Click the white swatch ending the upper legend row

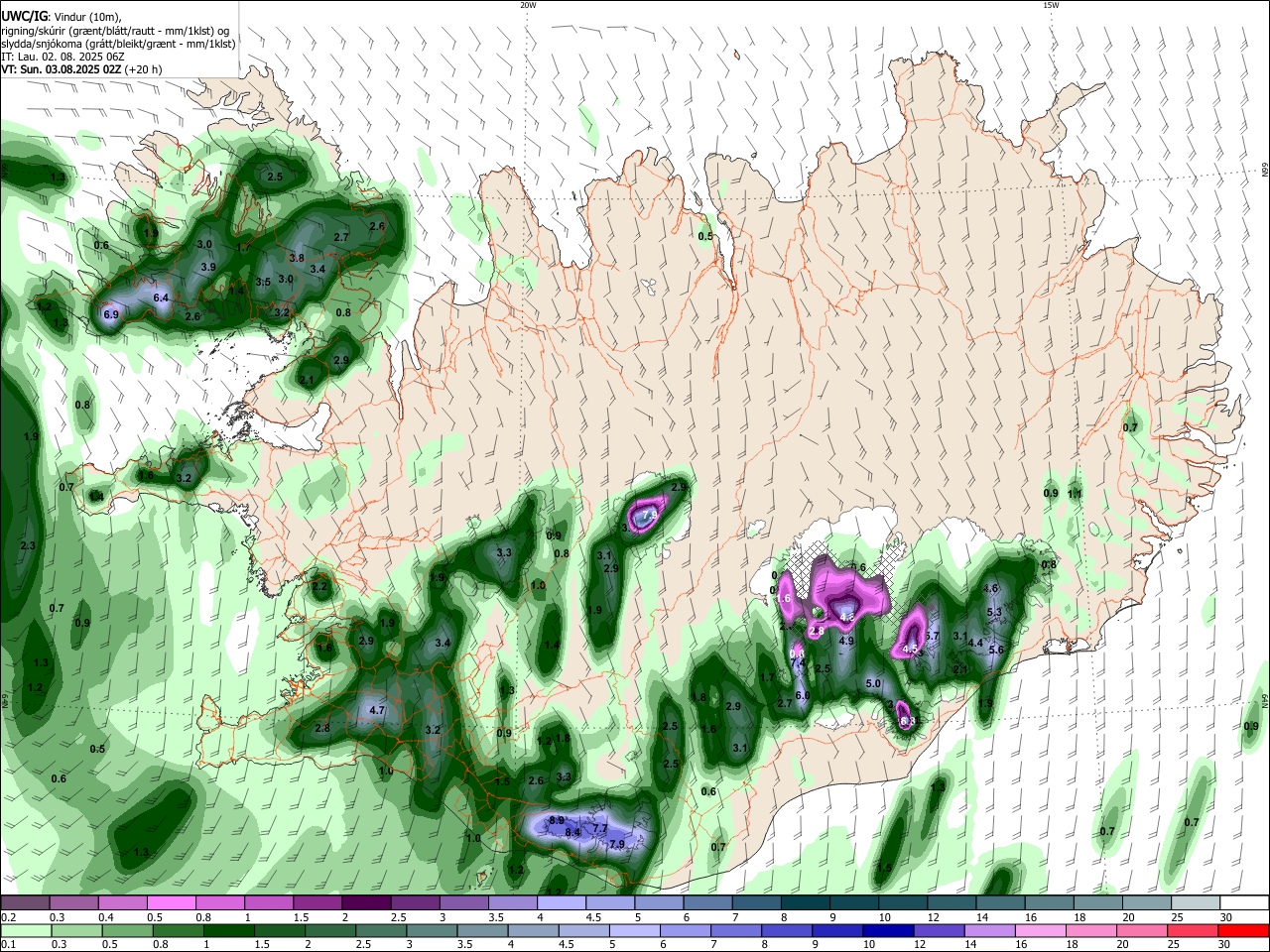(x=1244, y=902)
